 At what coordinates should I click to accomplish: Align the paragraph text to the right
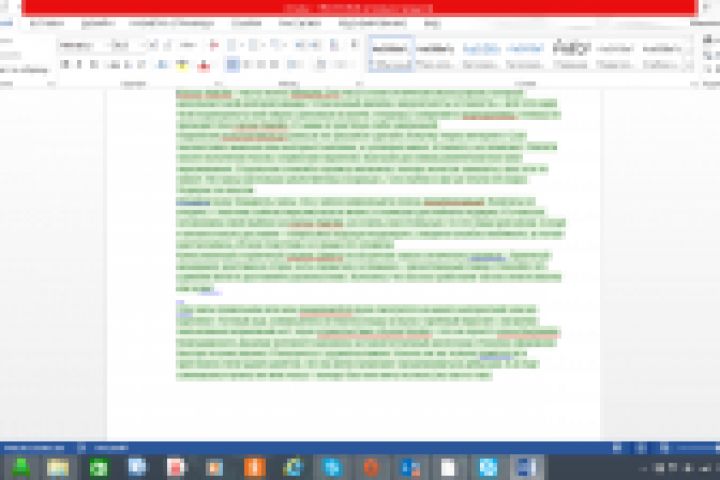tap(261, 64)
